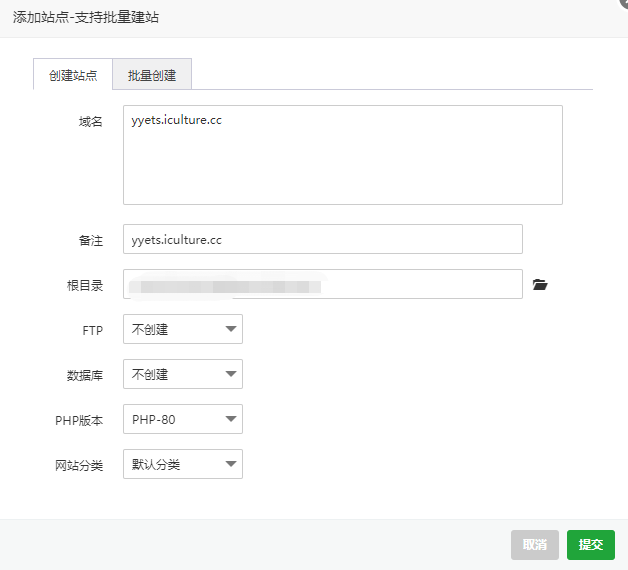Screen dimensions: 628x570
Task: Click the 网站分类 field label
Action: [79, 465]
